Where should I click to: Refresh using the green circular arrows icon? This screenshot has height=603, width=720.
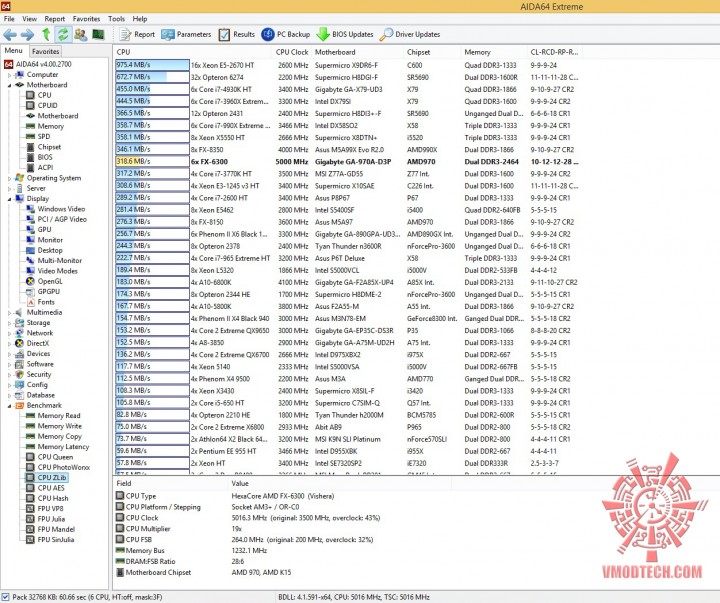coord(63,34)
